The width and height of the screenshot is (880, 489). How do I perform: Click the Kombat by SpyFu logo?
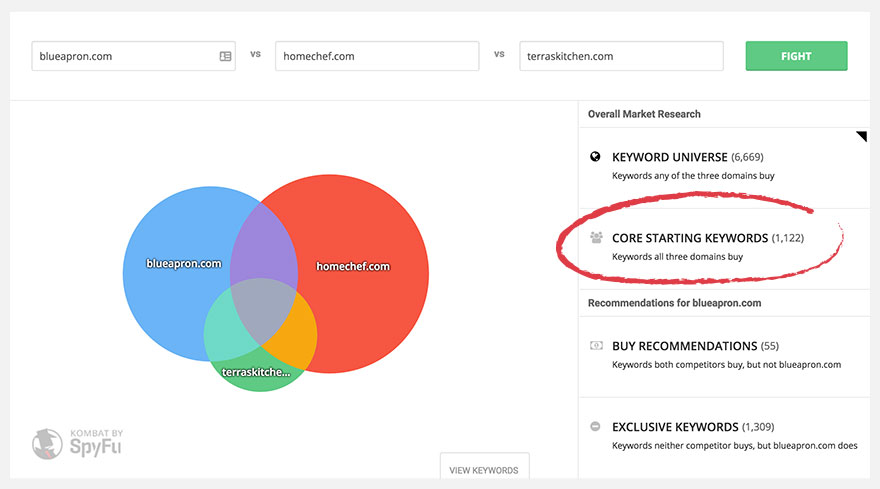pyautogui.click(x=77, y=444)
